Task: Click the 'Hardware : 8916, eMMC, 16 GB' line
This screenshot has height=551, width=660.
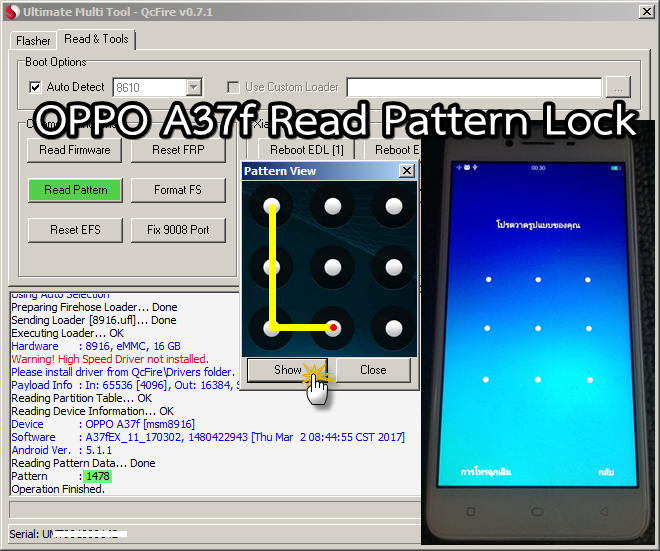Action: pos(96,346)
